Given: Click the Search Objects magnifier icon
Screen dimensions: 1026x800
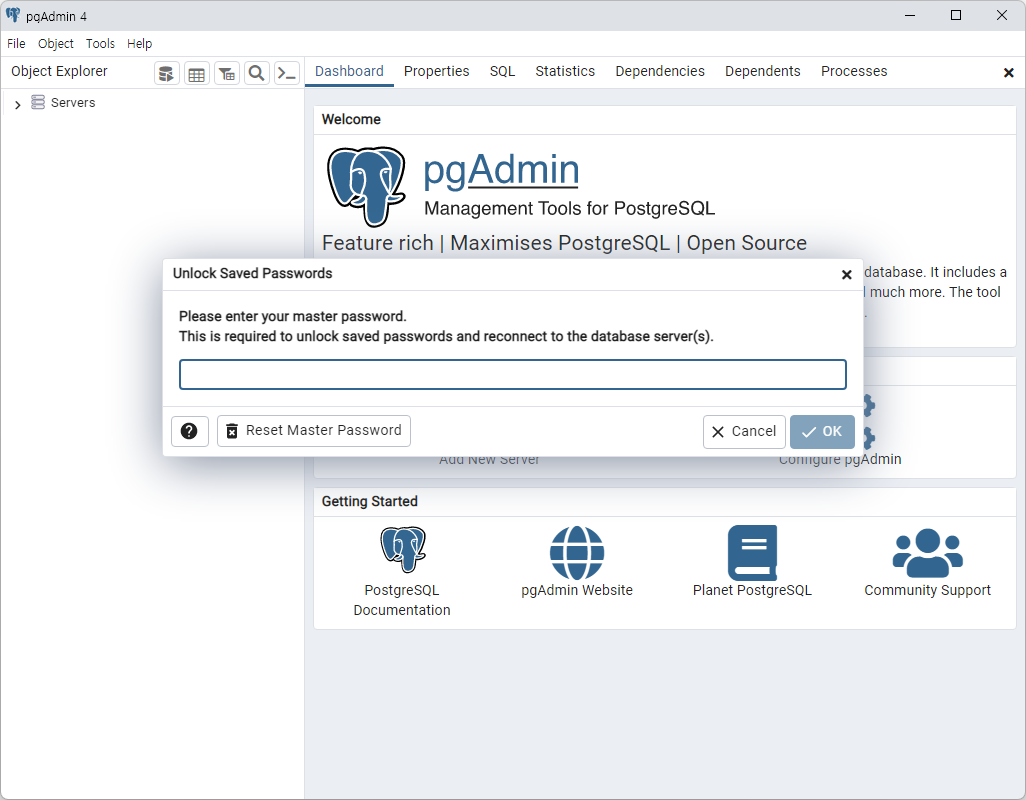Looking at the screenshot, I should click(x=256, y=73).
